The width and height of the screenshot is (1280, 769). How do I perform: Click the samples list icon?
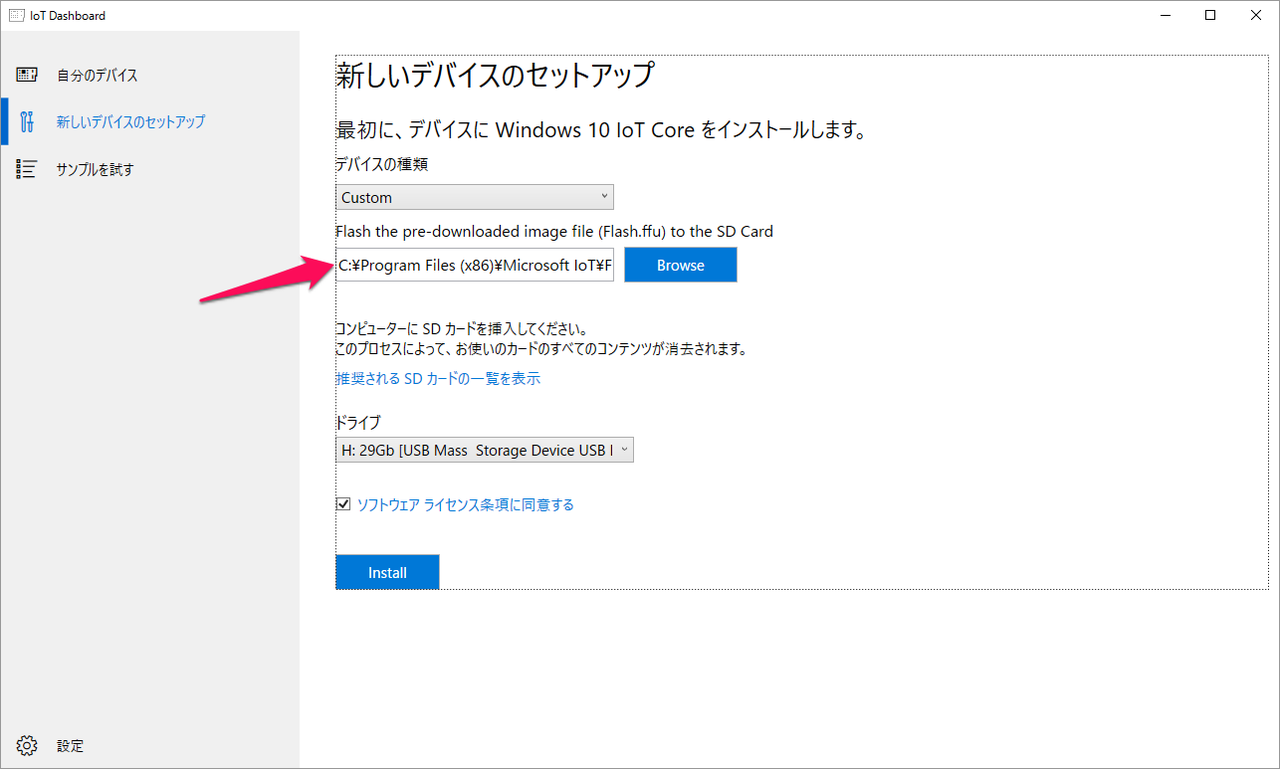click(27, 169)
